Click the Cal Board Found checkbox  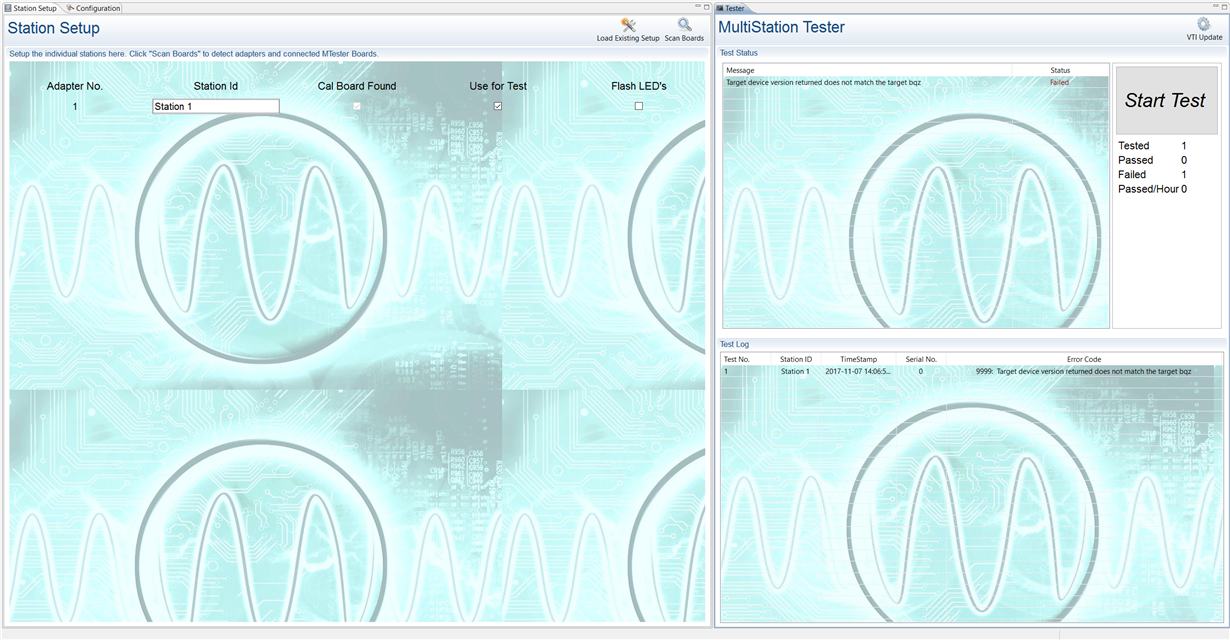coord(357,106)
